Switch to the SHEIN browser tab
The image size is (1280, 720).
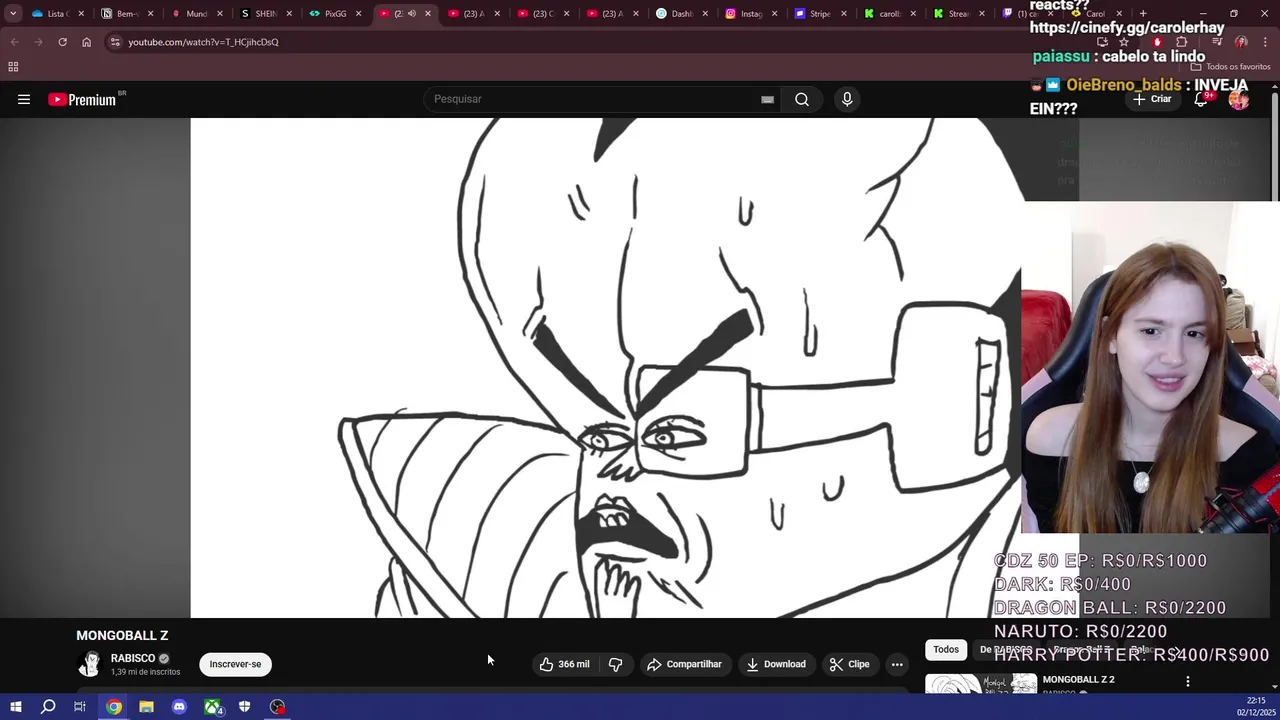tap(265, 14)
